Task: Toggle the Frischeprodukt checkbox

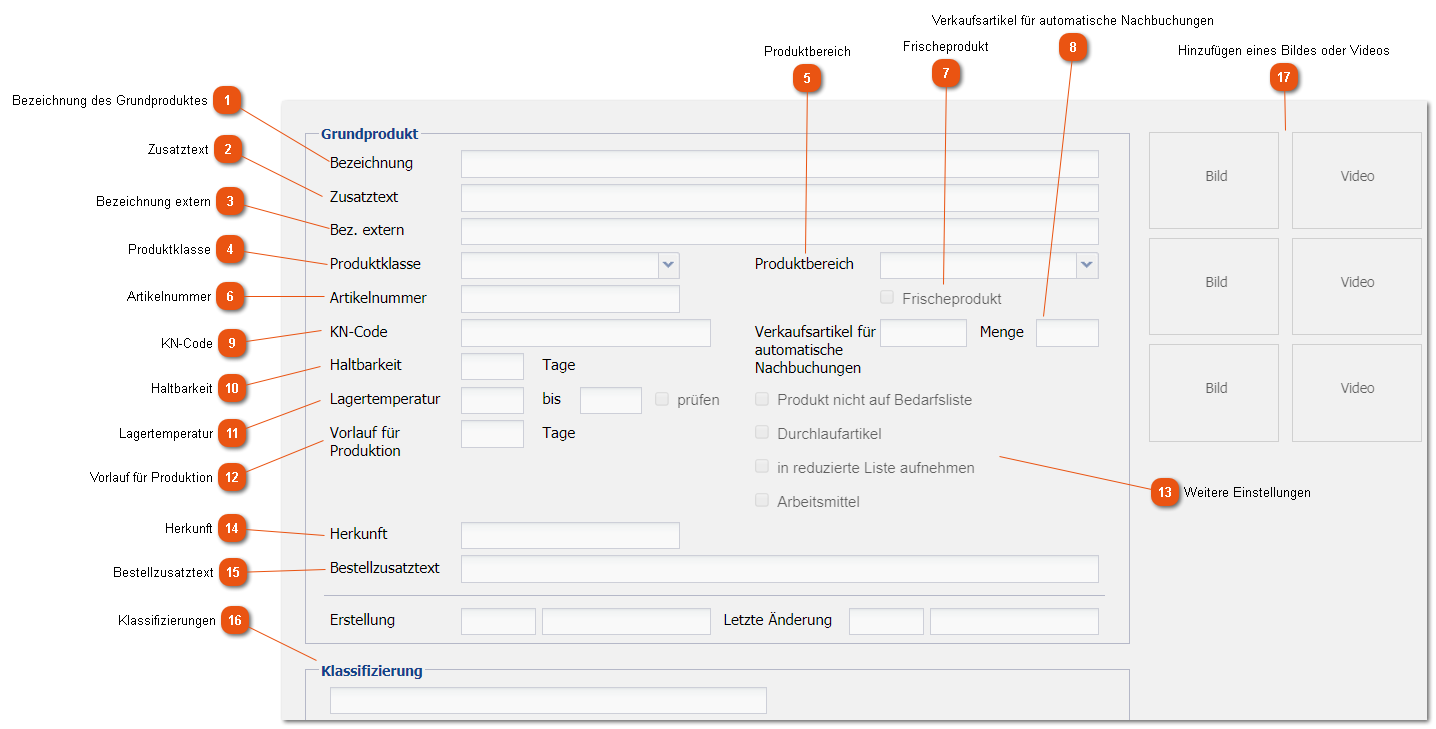Action: [886, 297]
